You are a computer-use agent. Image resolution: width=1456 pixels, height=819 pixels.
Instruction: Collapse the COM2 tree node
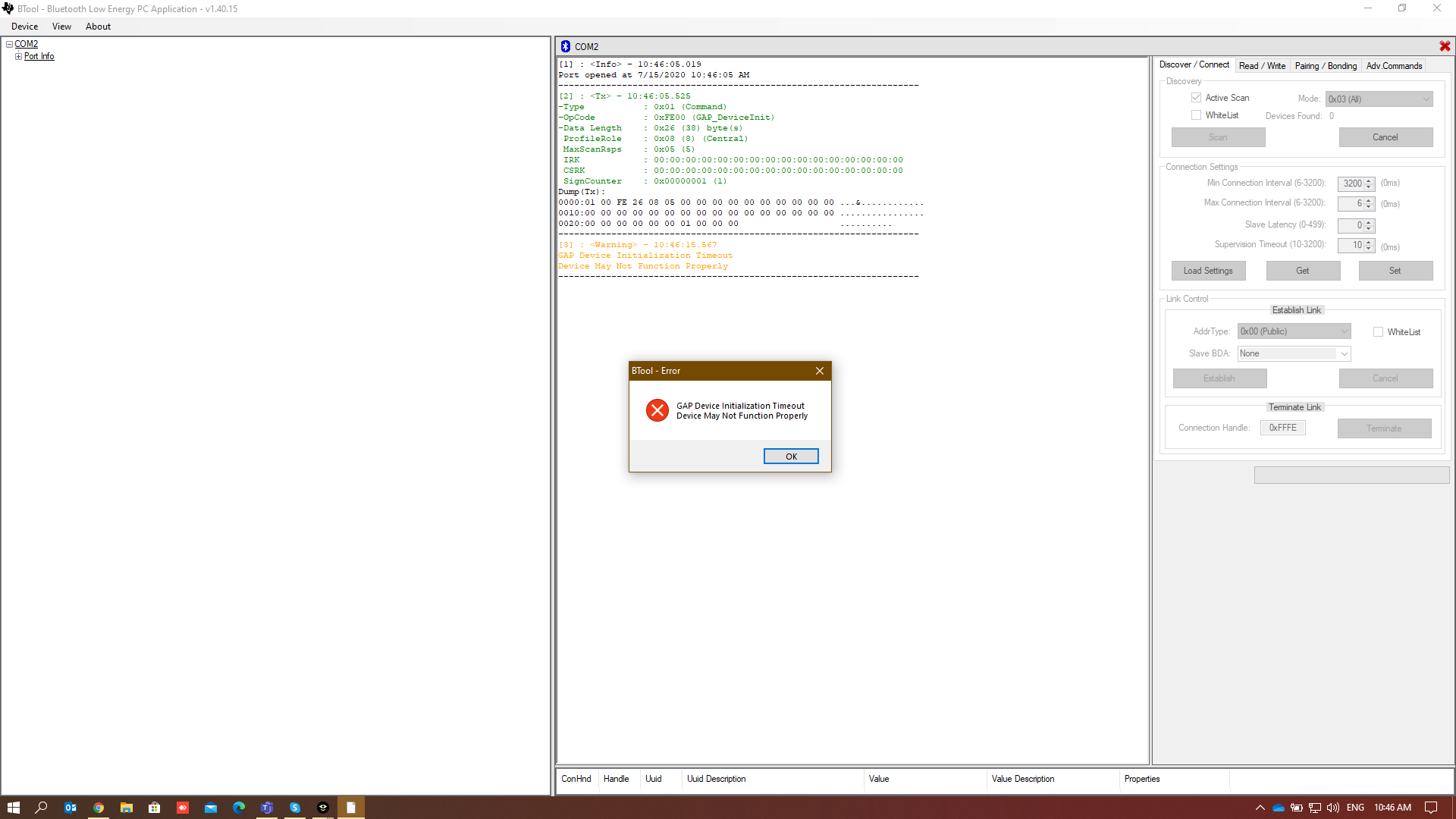tap(9, 45)
